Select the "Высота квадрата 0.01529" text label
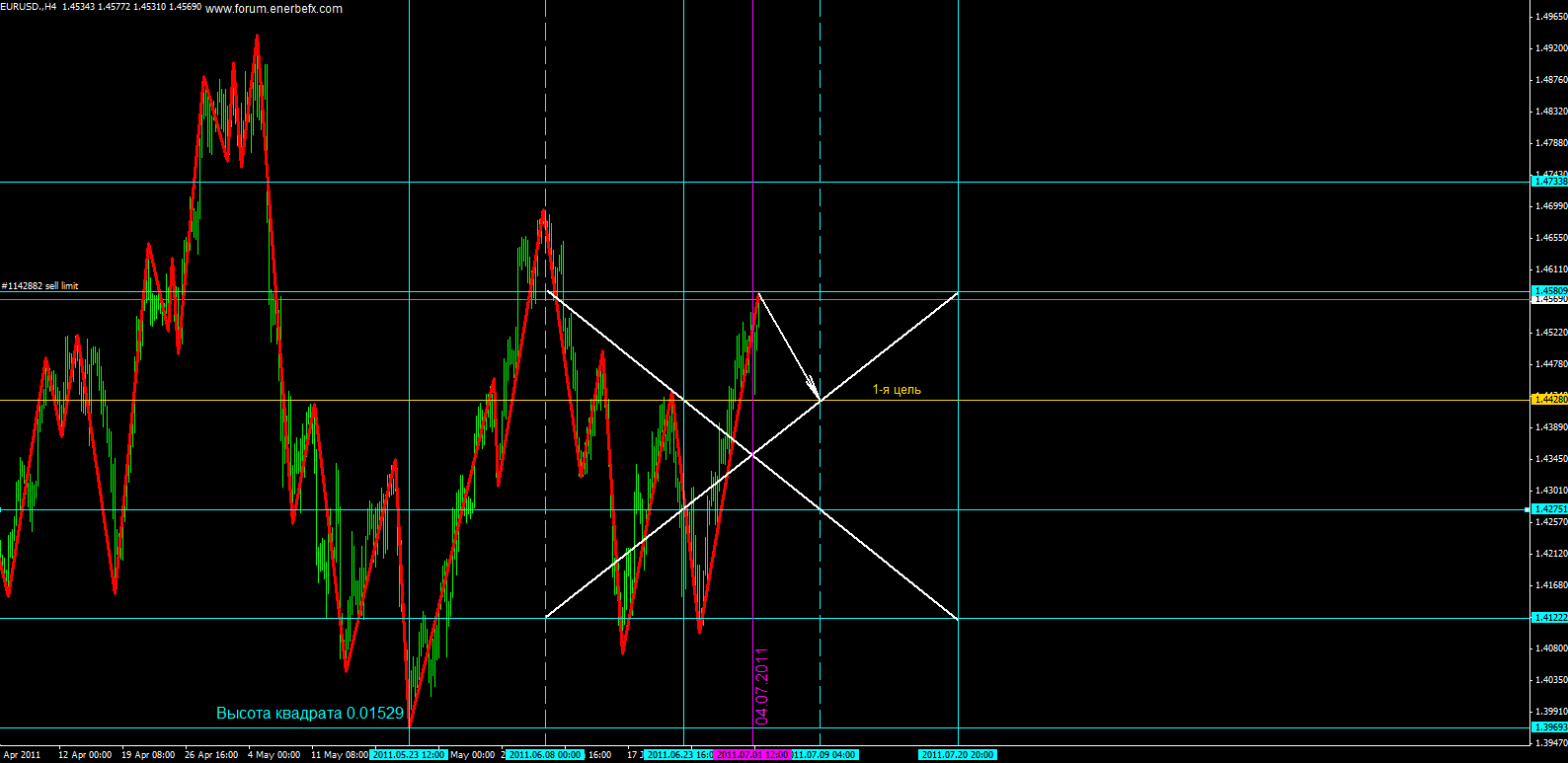1568x763 pixels. [x=309, y=713]
